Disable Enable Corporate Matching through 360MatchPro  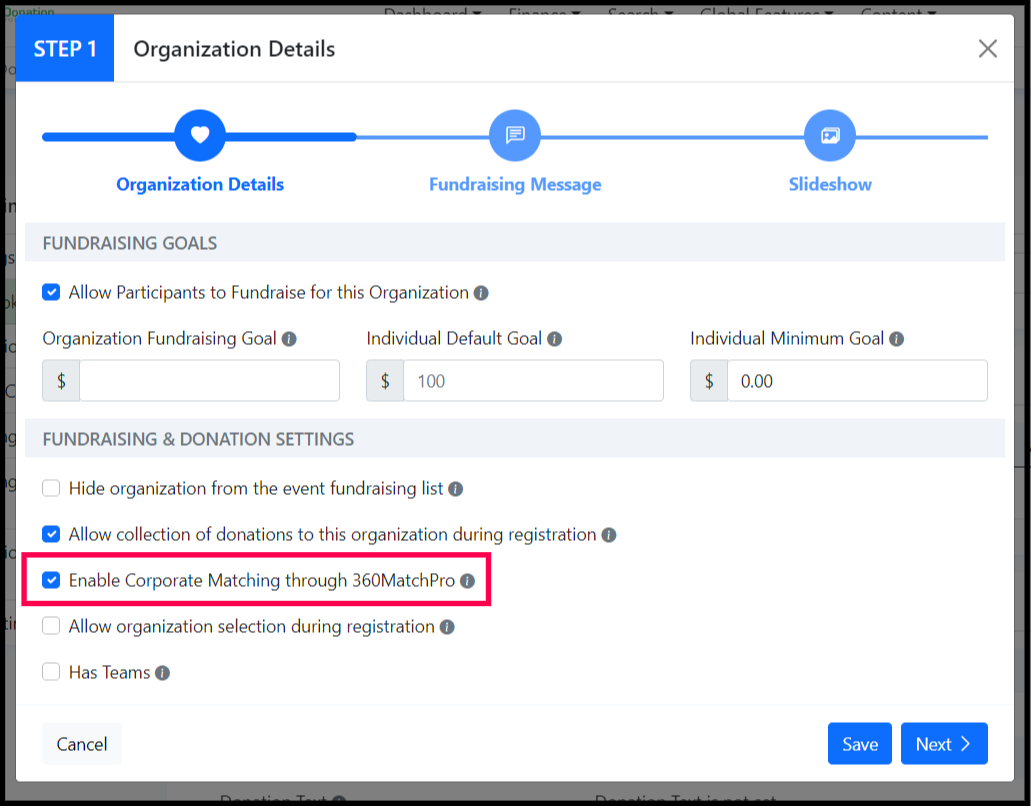(x=51, y=581)
